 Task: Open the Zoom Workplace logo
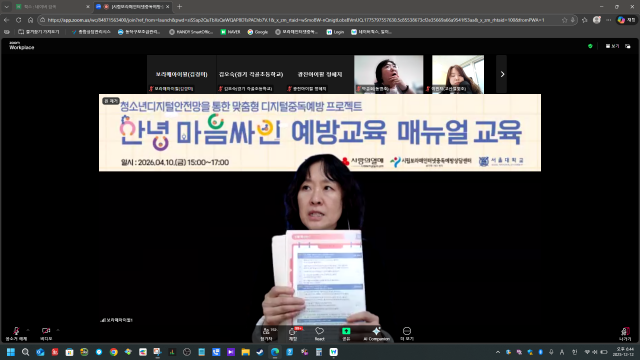[21, 46]
